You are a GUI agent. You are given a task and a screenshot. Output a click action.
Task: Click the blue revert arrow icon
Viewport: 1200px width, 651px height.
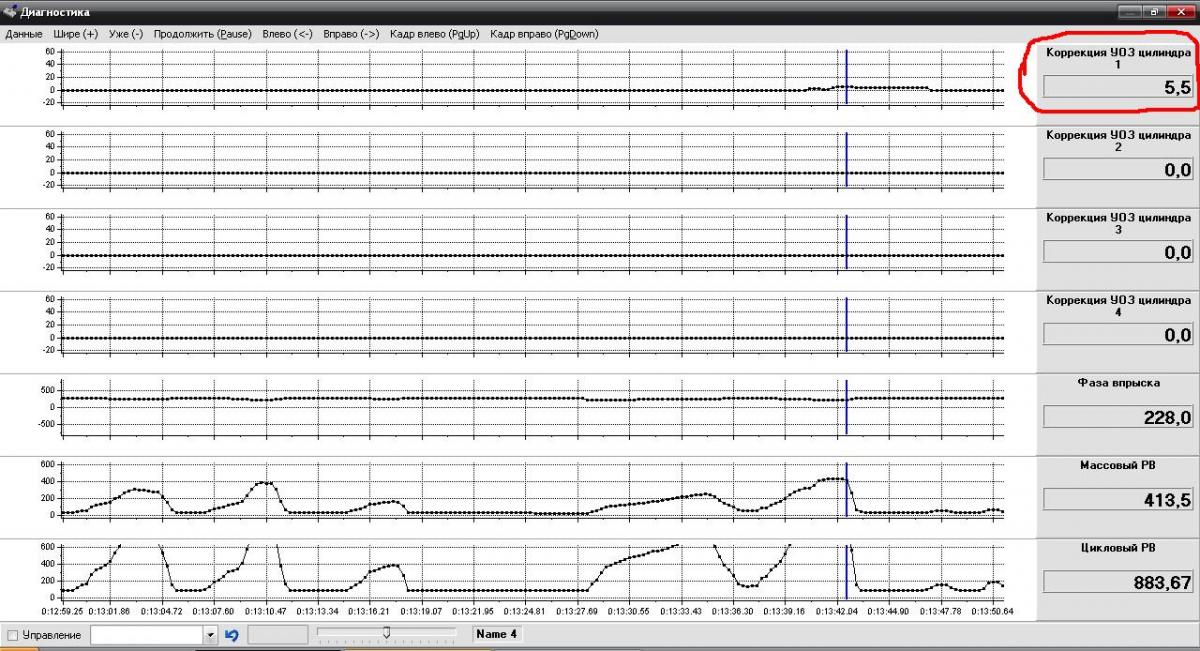coord(232,635)
